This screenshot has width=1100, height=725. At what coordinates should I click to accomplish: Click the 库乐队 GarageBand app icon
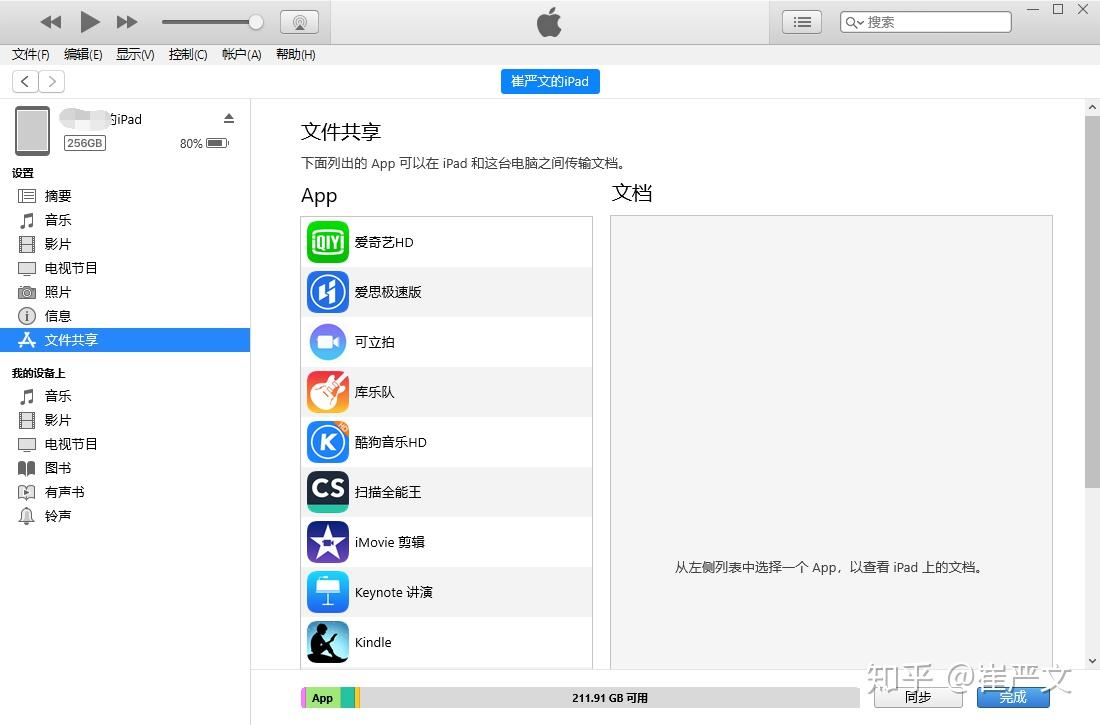(328, 392)
